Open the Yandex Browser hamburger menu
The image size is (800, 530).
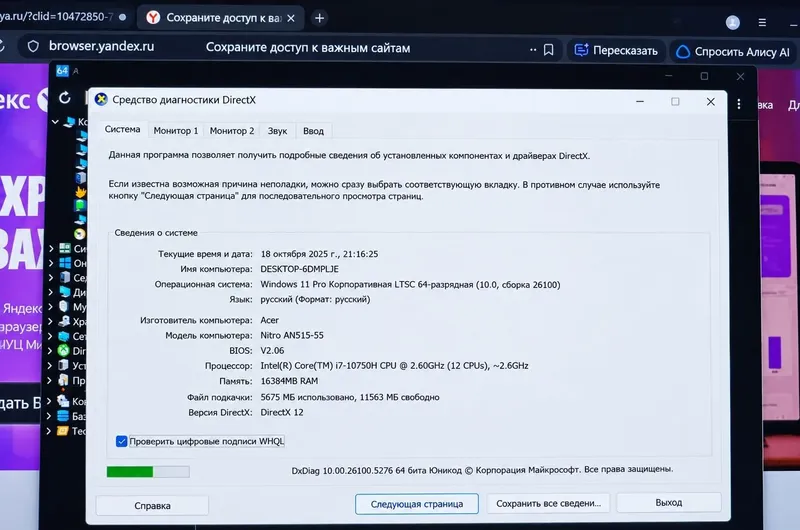(762, 22)
